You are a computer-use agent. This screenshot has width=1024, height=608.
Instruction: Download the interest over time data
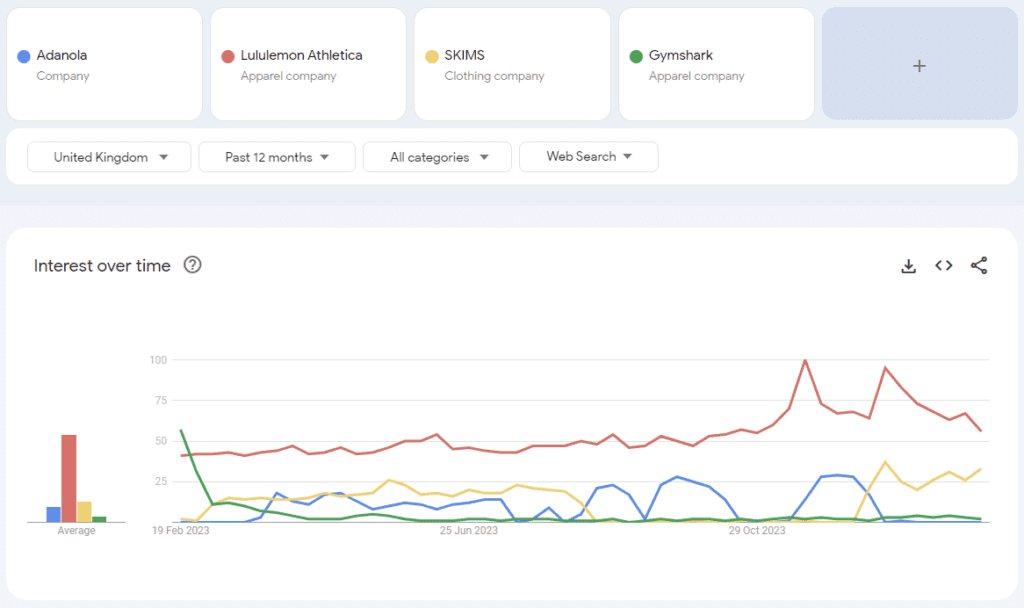tap(908, 266)
